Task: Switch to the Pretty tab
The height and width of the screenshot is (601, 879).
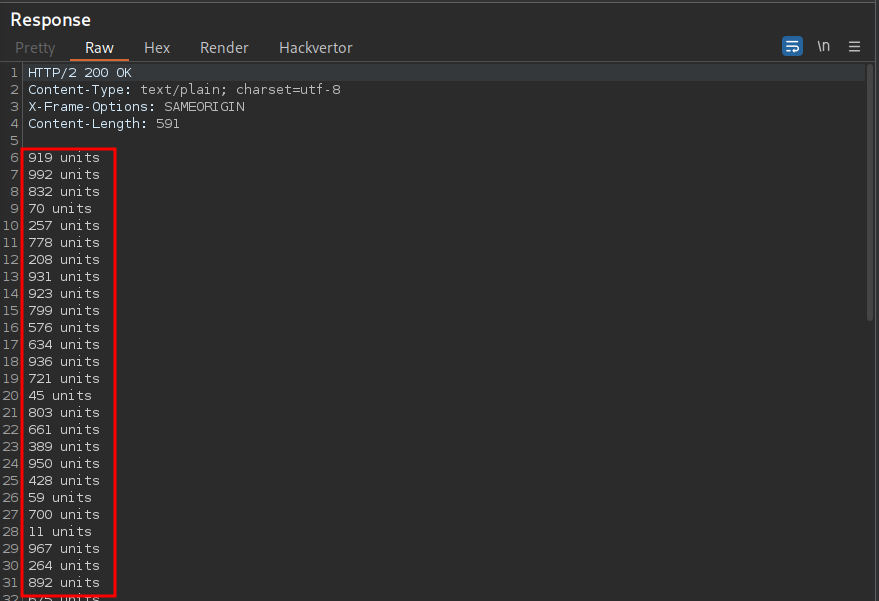Action: (35, 48)
